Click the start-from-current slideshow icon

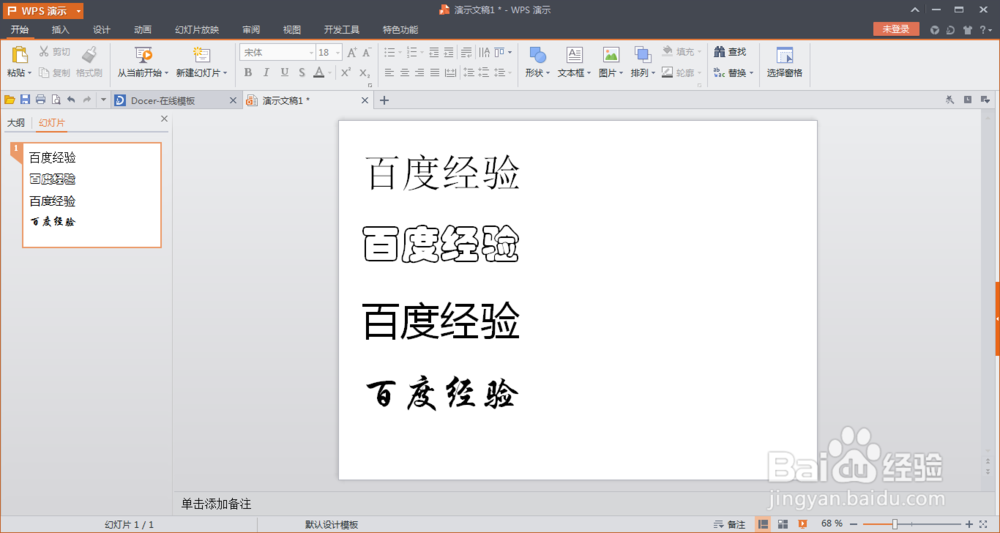143,55
